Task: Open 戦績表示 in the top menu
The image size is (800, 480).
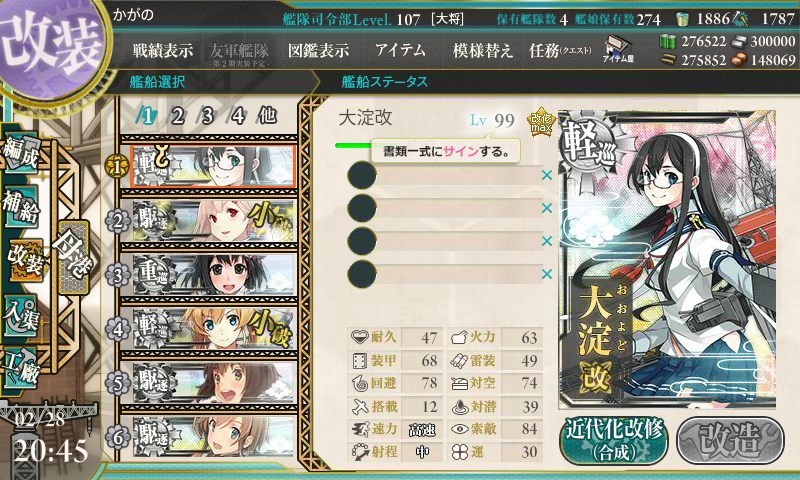Action: click(163, 50)
